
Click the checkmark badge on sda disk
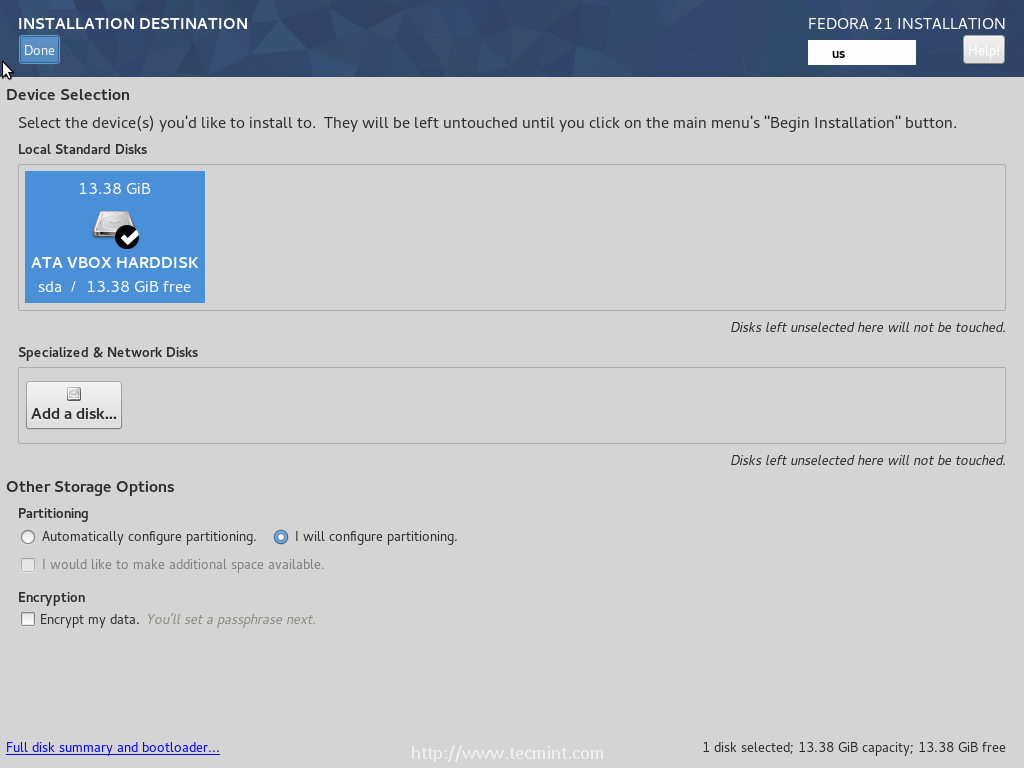pyautogui.click(x=127, y=237)
